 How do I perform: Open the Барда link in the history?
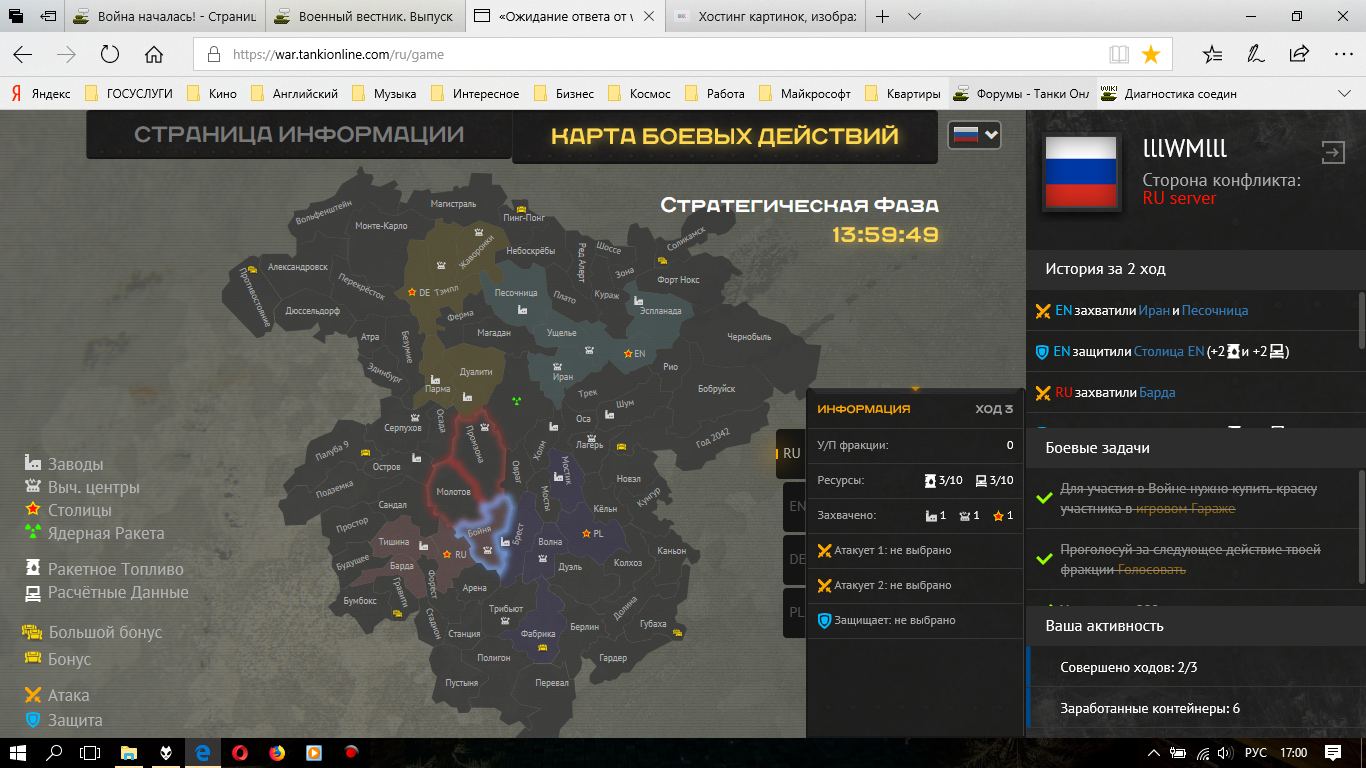(x=1157, y=393)
